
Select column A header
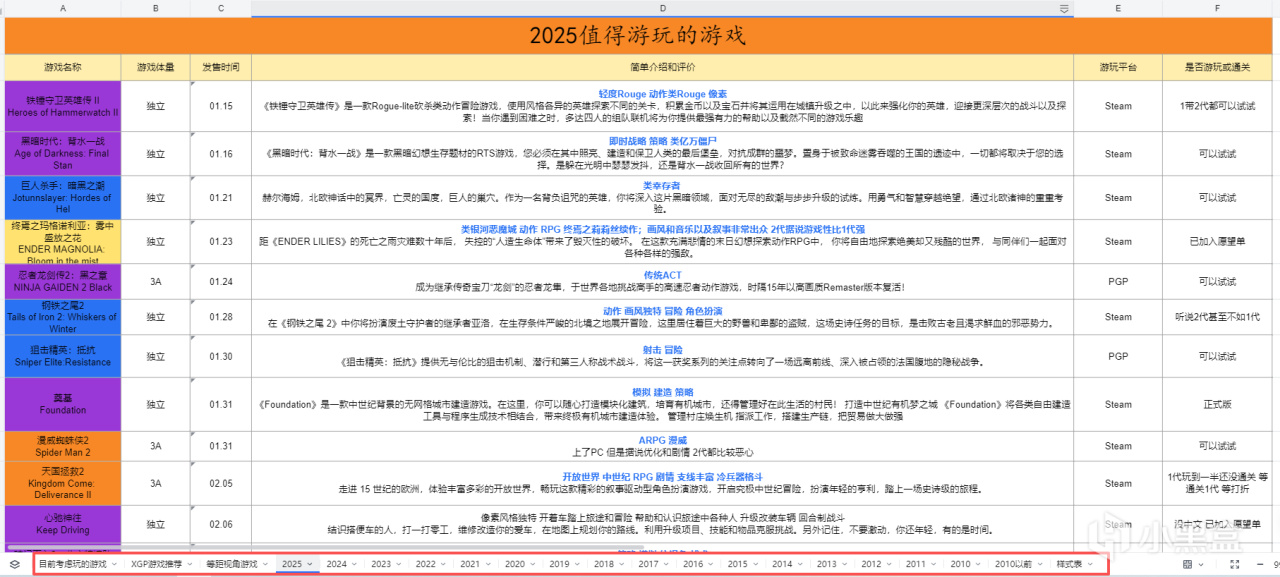click(63, 8)
